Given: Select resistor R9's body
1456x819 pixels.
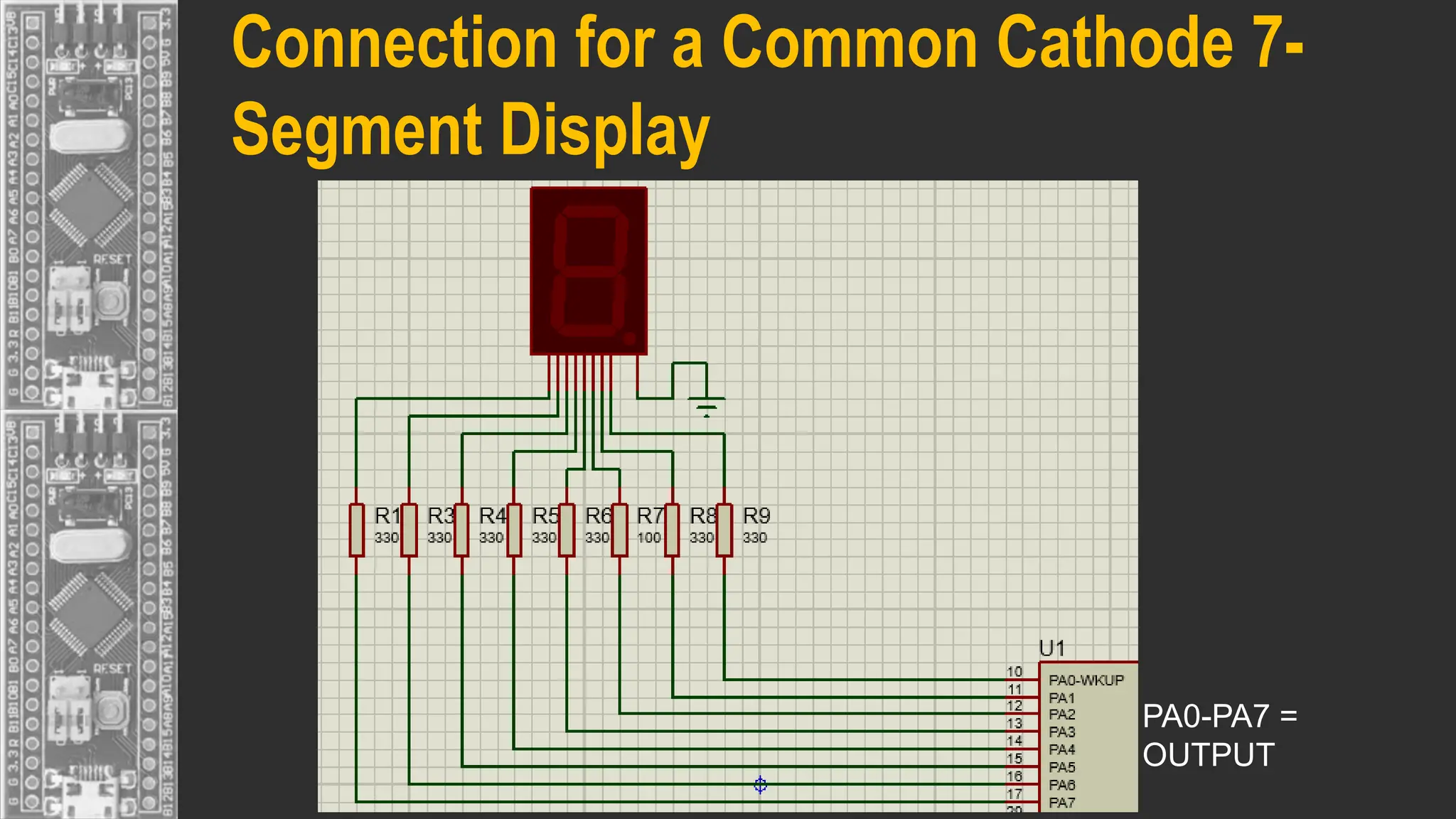Looking at the screenshot, I should (x=724, y=530).
